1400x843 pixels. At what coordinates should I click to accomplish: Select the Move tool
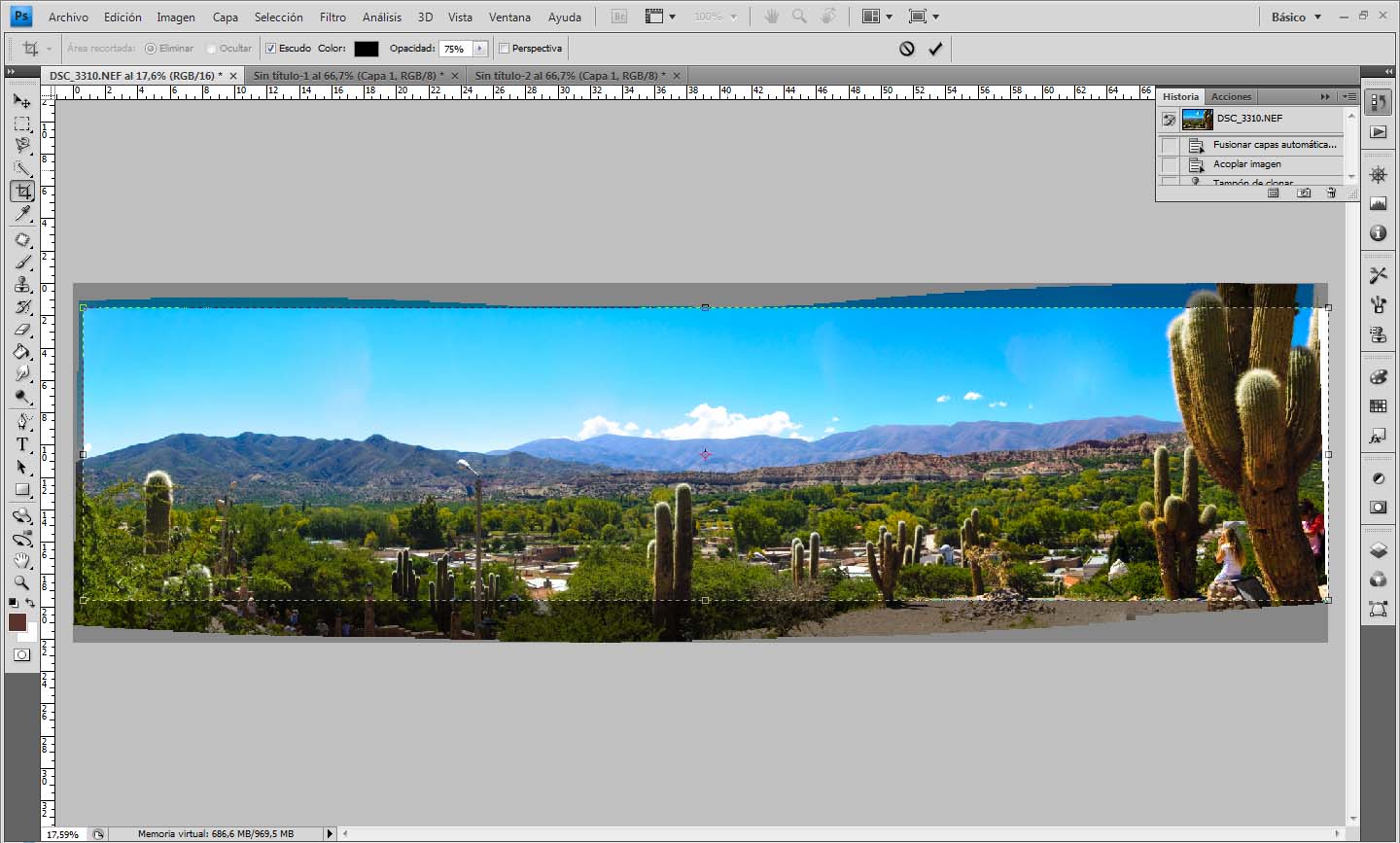pos(22,100)
